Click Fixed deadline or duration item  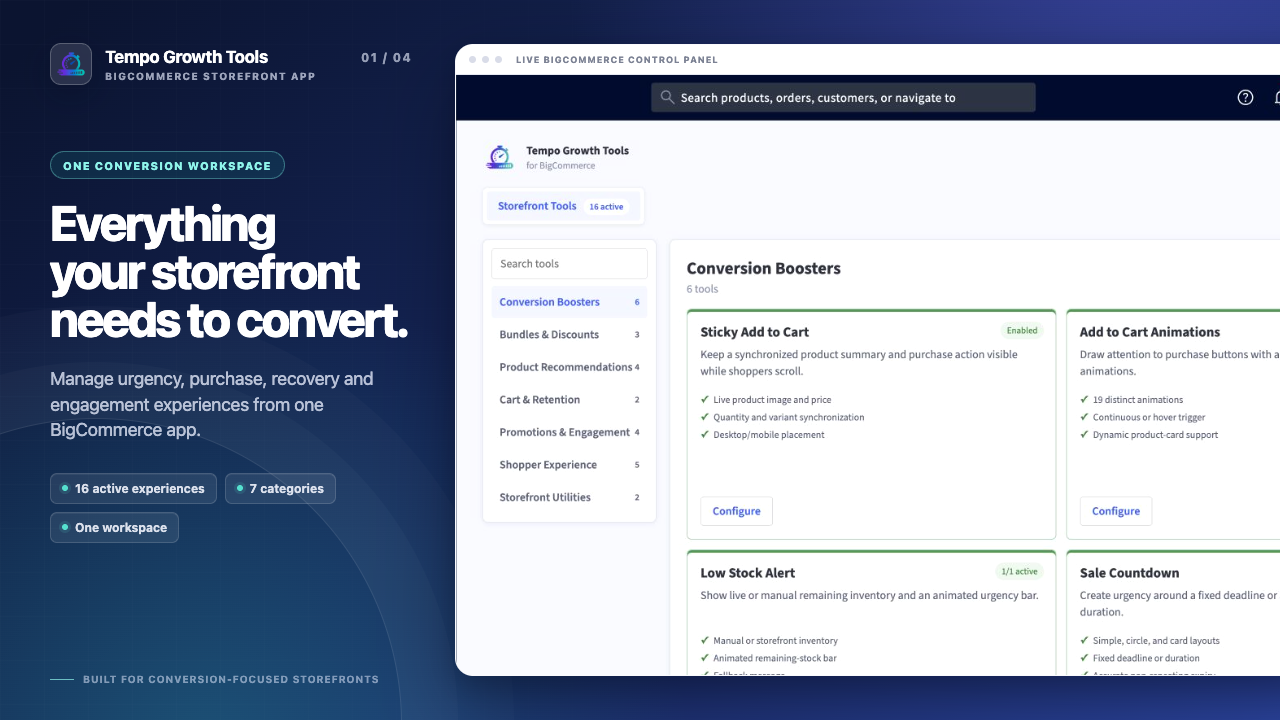pos(1140,659)
